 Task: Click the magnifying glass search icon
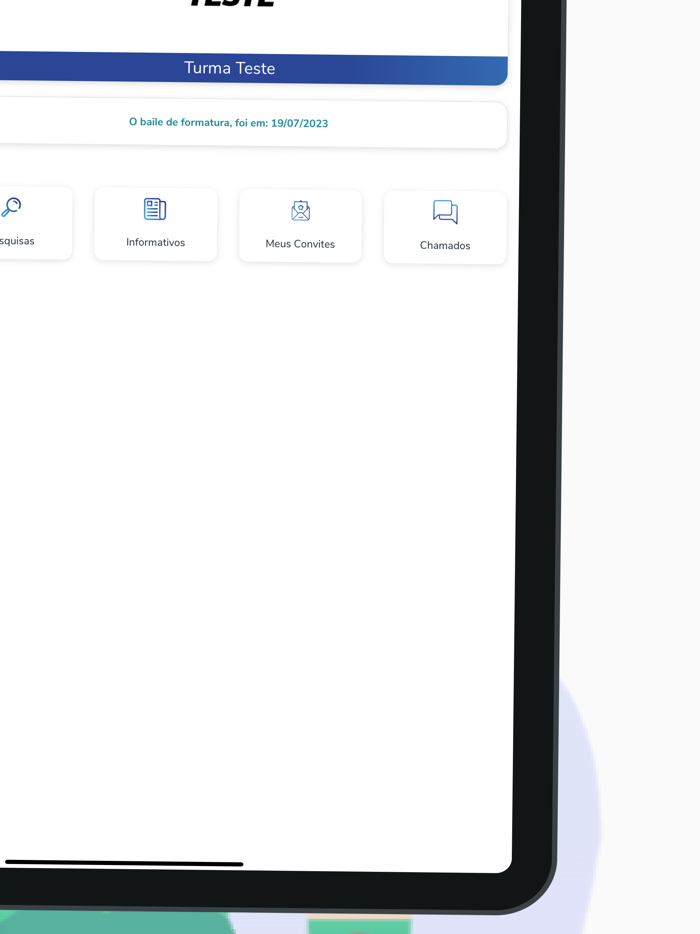pos(11,207)
